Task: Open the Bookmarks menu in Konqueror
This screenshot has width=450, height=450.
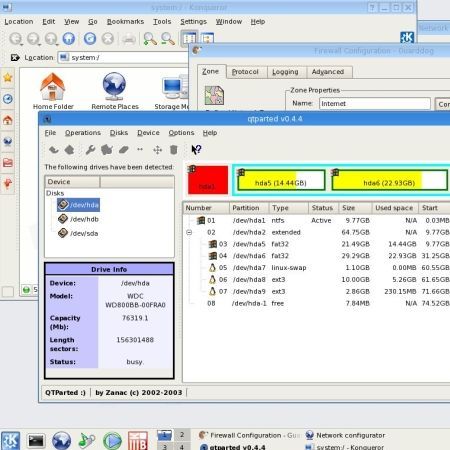Action: coord(125,22)
